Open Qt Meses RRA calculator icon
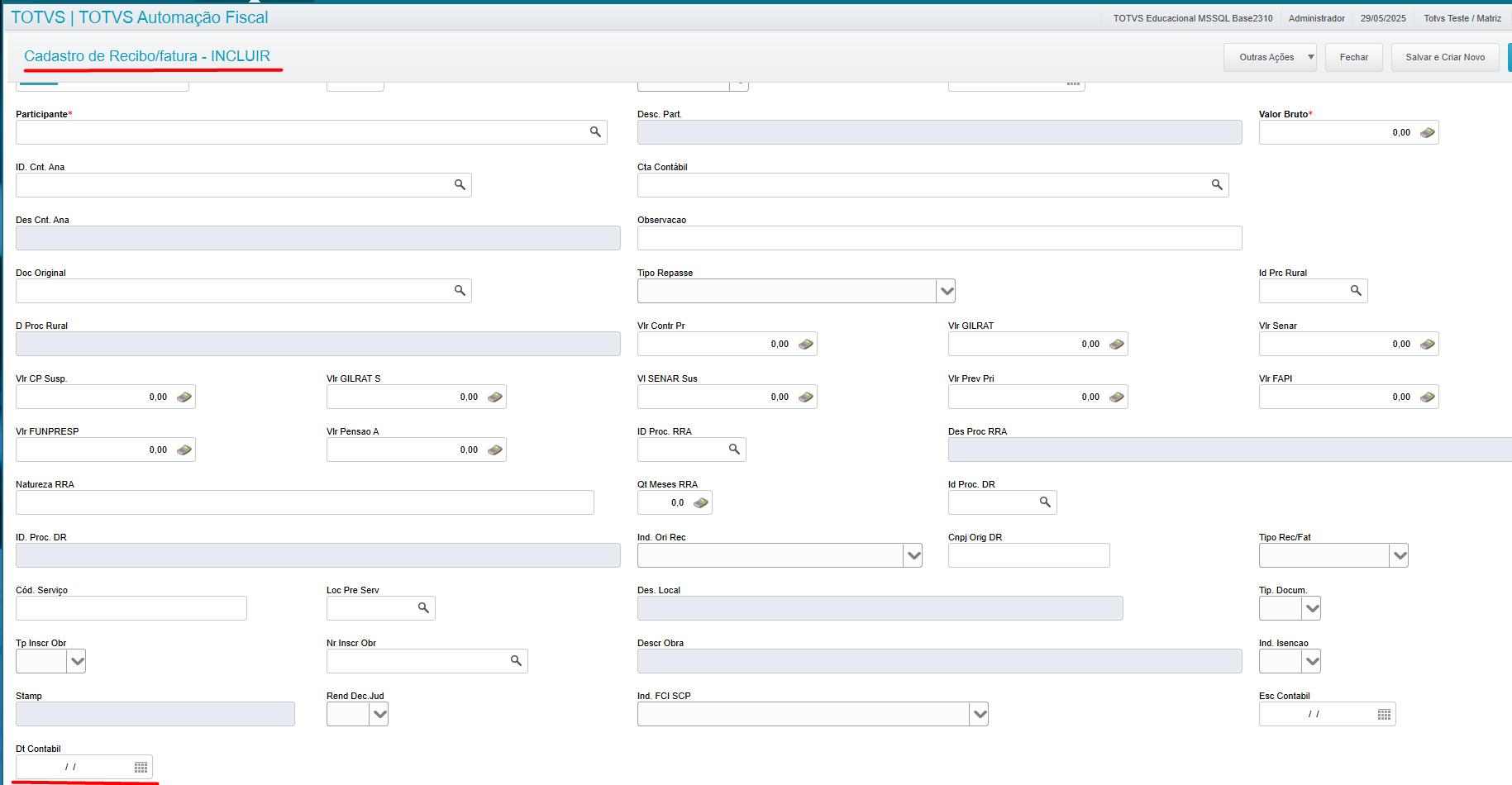Image resolution: width=1512 pixels, height=785 pixels. pos(701,502)
